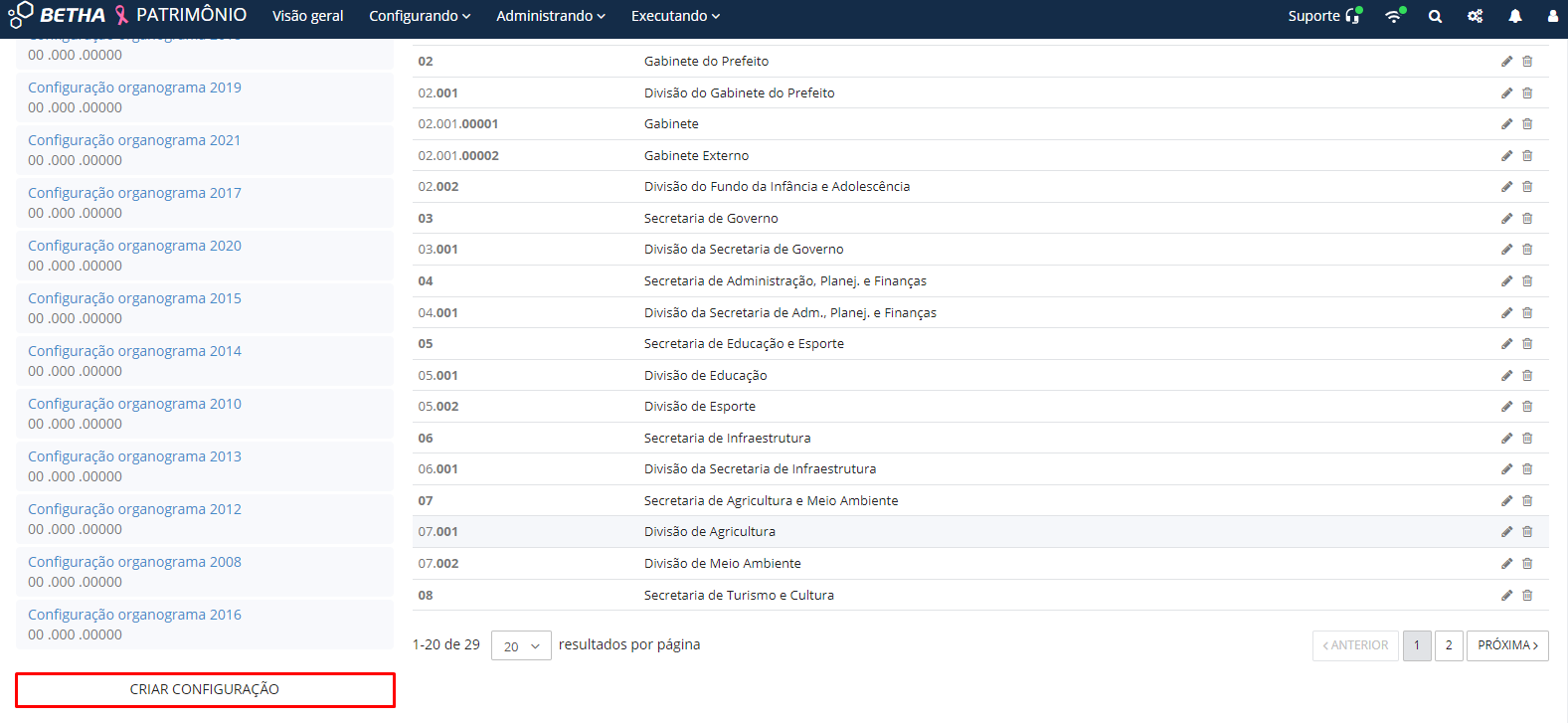
Task: Check the wifi connection status icon
Action: click(x=1395, y=16)
